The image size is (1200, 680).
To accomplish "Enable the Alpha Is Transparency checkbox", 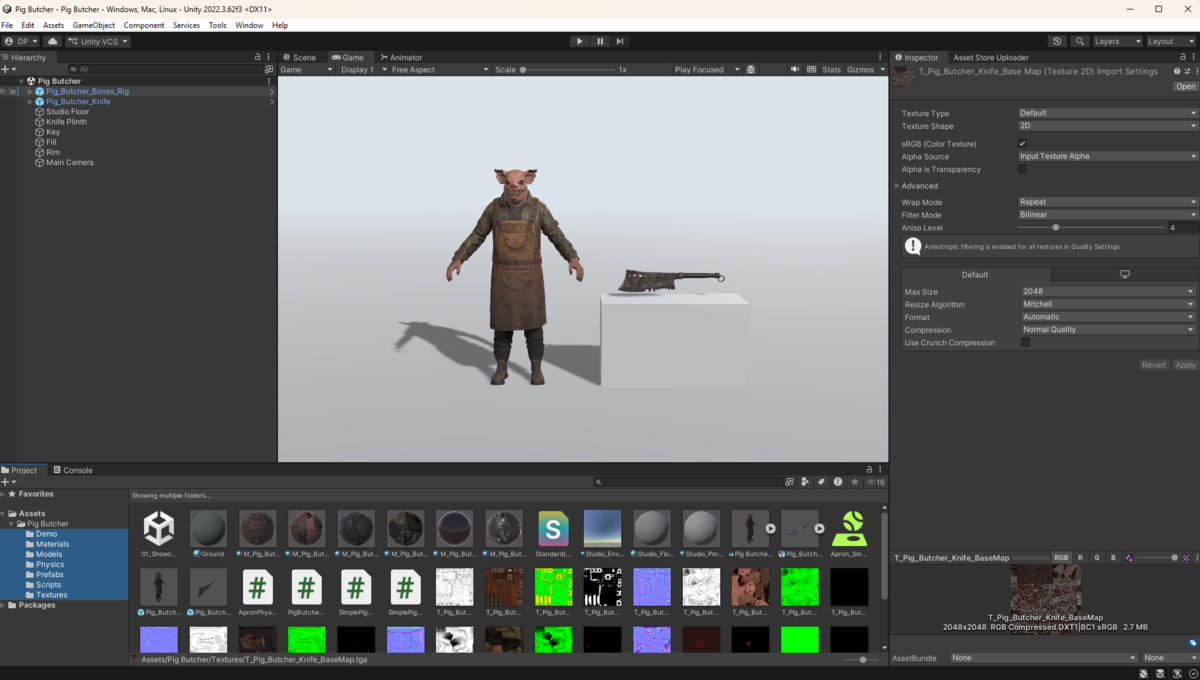I will click(x=1022, y=169).
